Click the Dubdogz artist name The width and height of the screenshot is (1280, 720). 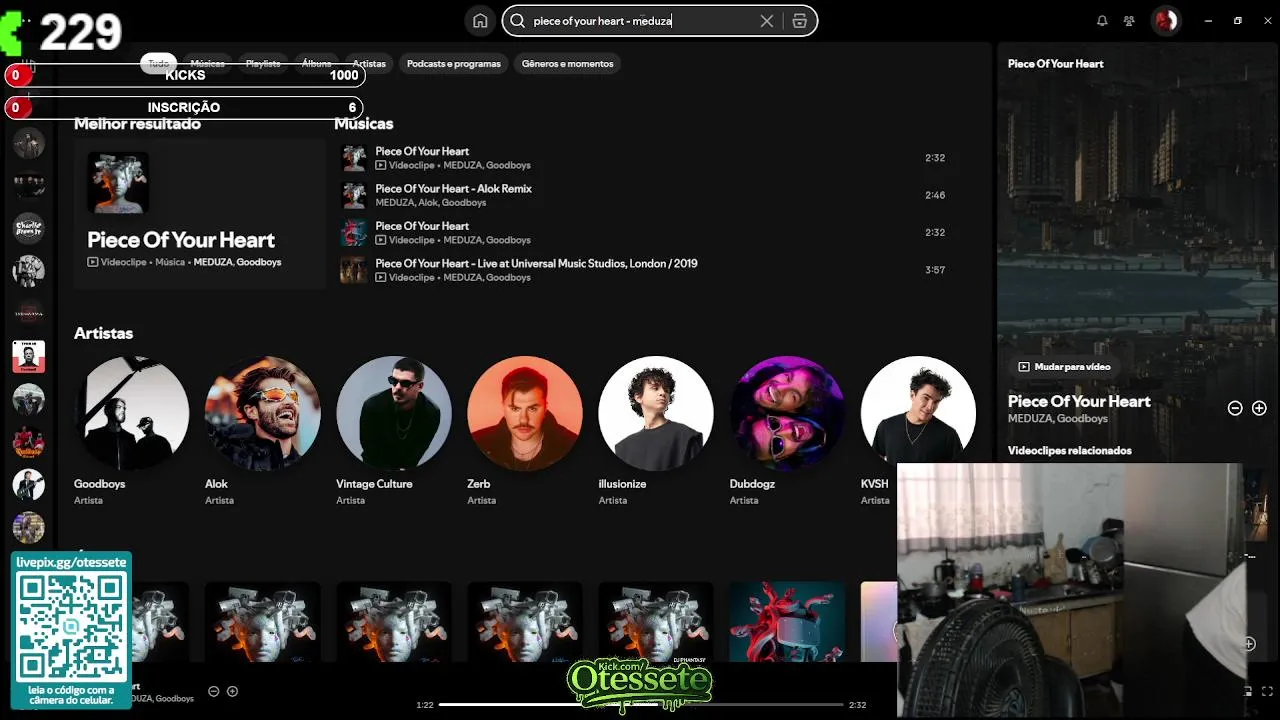coord(754,484)
